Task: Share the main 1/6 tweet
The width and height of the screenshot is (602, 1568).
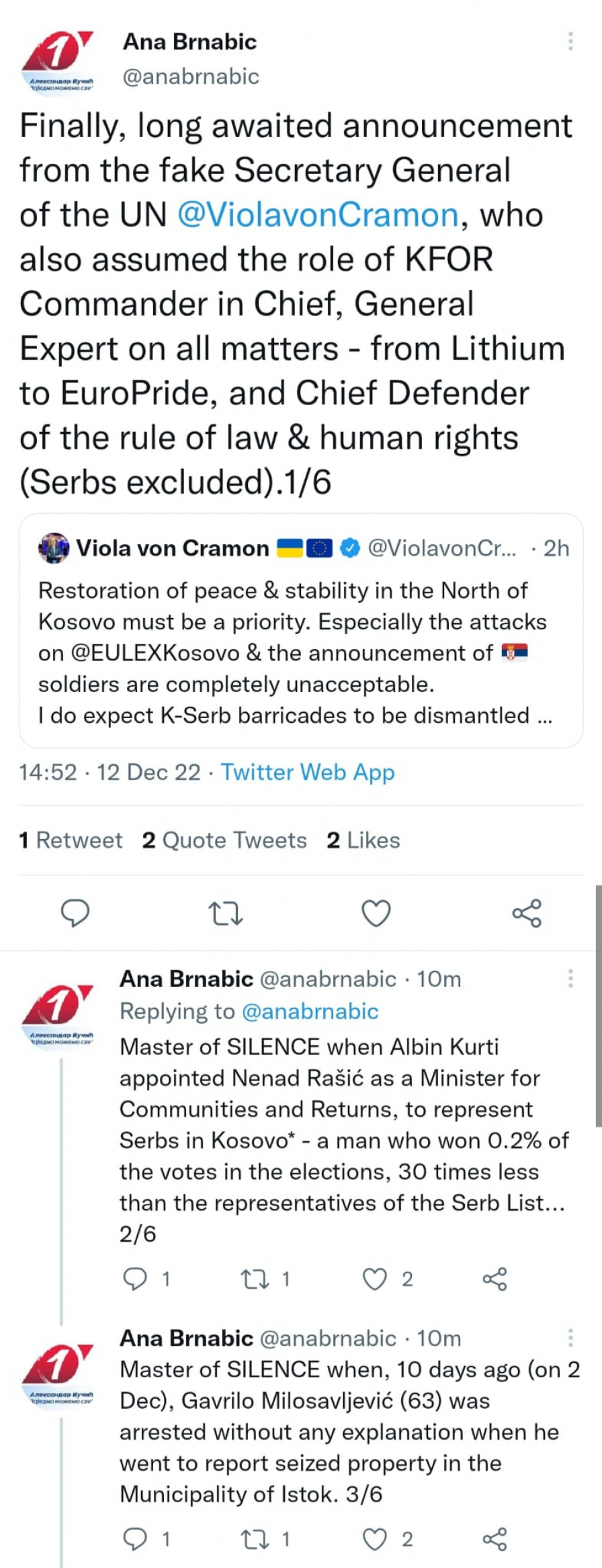Action: [x=526, y=913]
